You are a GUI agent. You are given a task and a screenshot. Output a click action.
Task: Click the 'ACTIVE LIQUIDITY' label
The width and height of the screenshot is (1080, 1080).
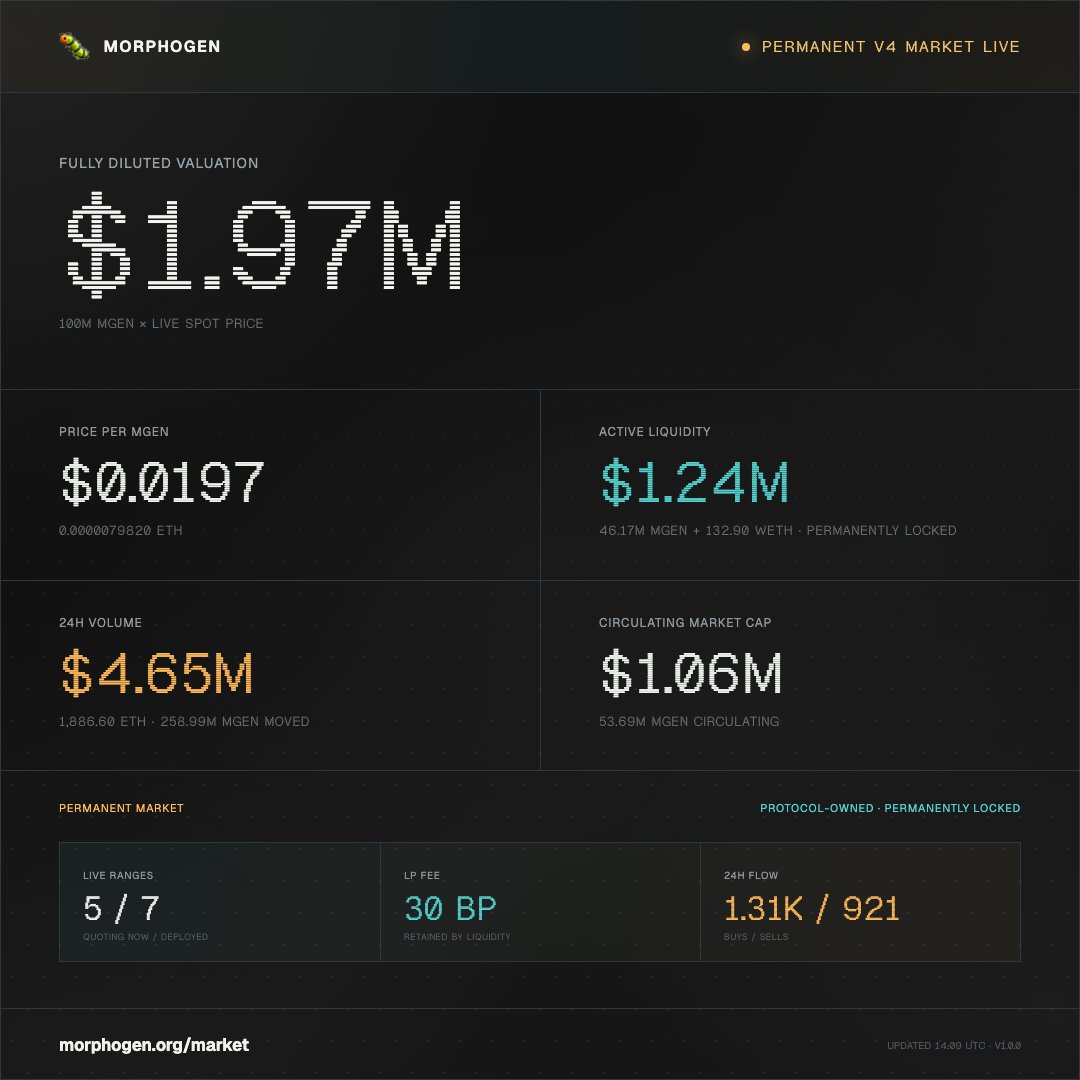654,432
